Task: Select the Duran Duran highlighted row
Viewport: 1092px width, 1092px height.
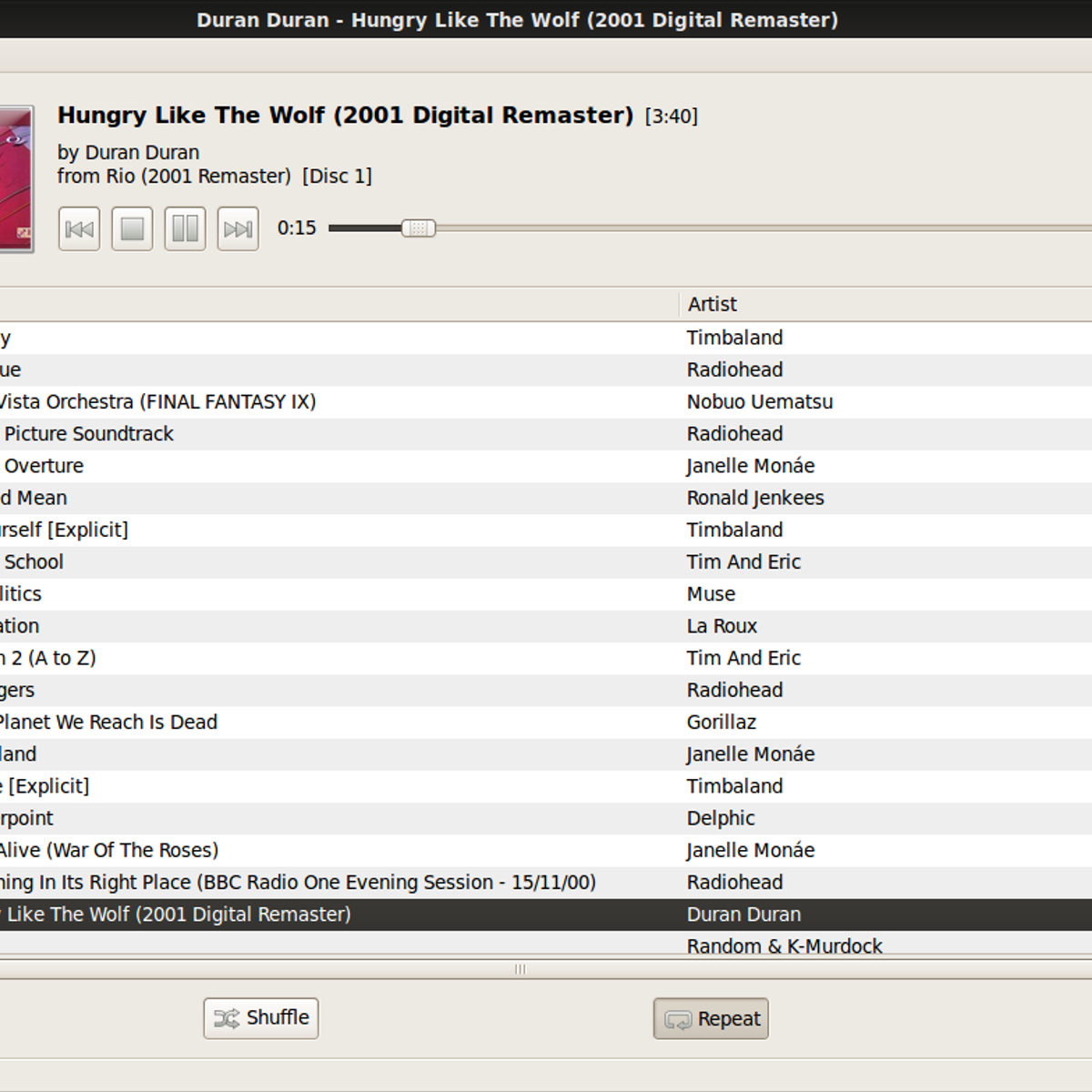Action: click(x=546, y=915)
